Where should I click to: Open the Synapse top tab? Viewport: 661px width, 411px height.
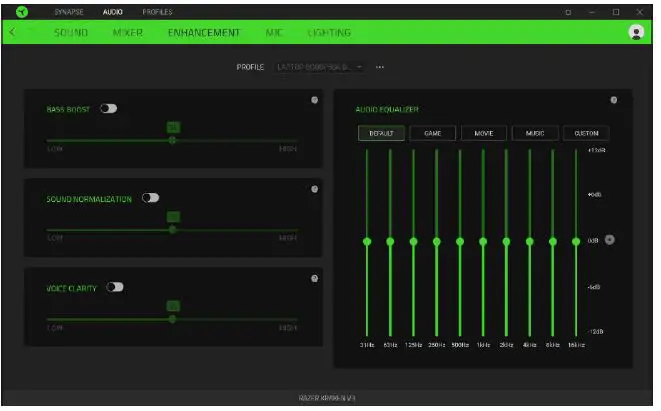click(x=69, y=12)
